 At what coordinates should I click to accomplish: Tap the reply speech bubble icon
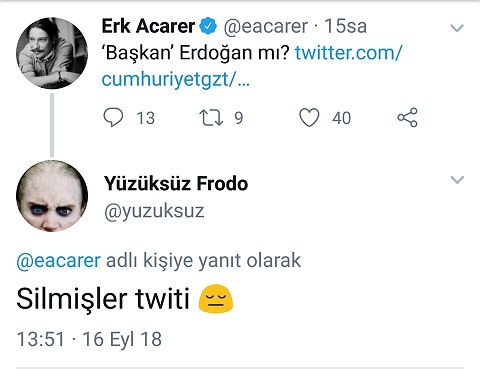coord(113,118)
